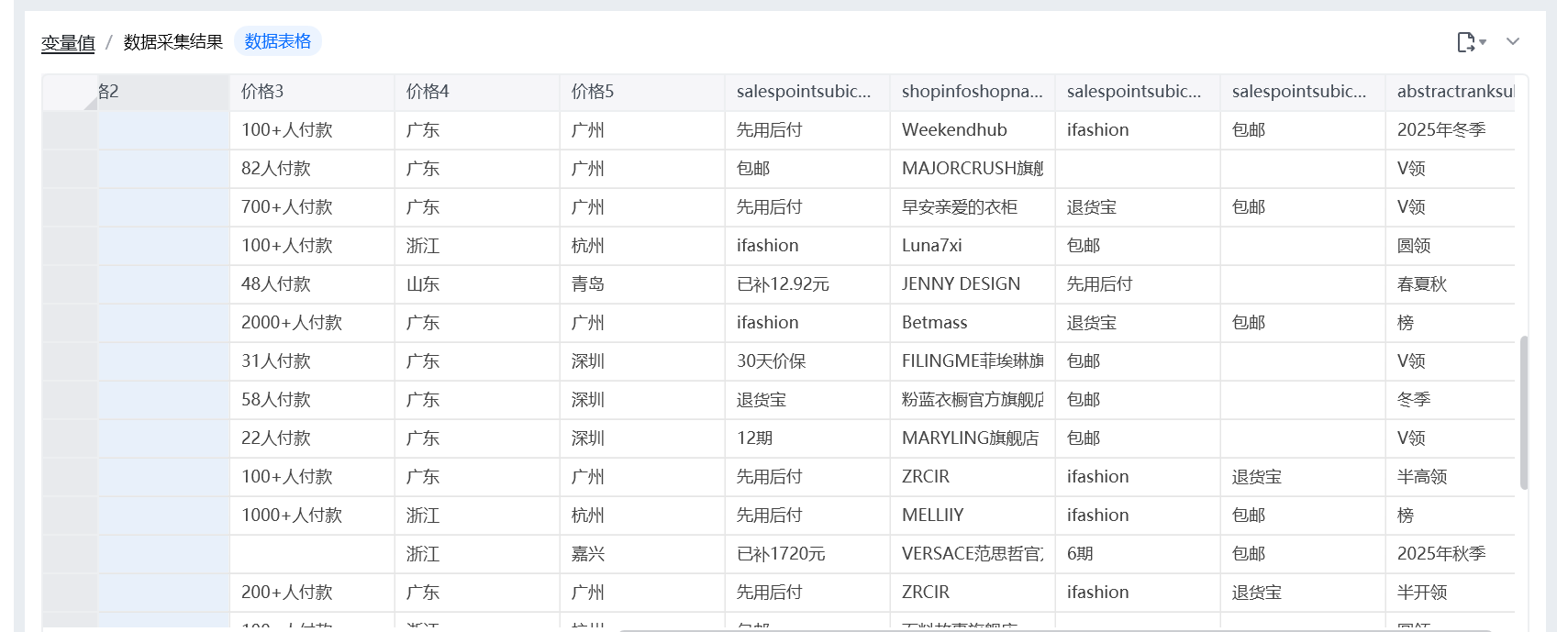The image size is (1568, 632).
Task: Click the 早安亲爱的衣柜 shop cell
Action: (973, 207)
